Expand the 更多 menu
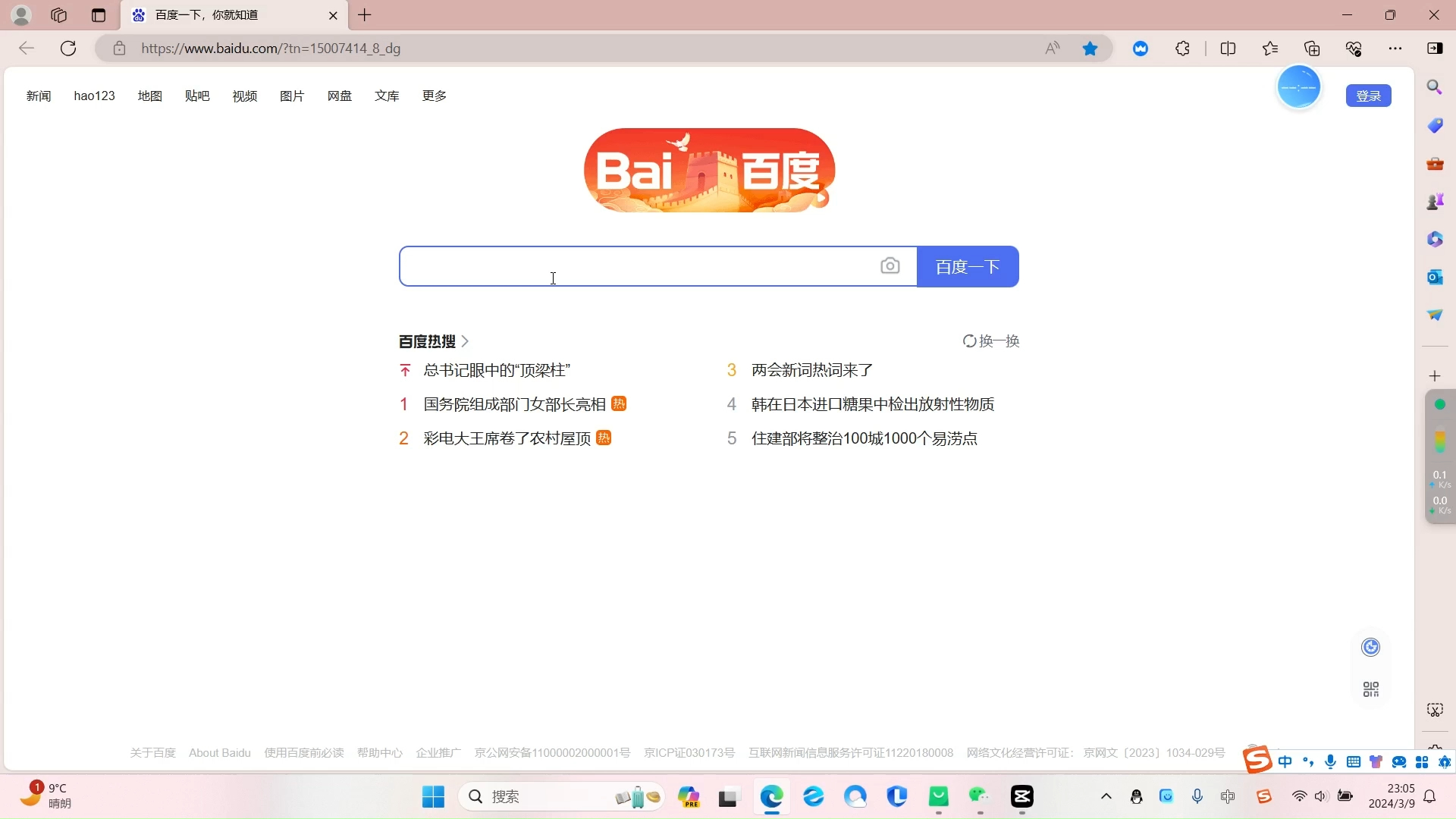This screenshot has height=819, width=1456. 435,96
